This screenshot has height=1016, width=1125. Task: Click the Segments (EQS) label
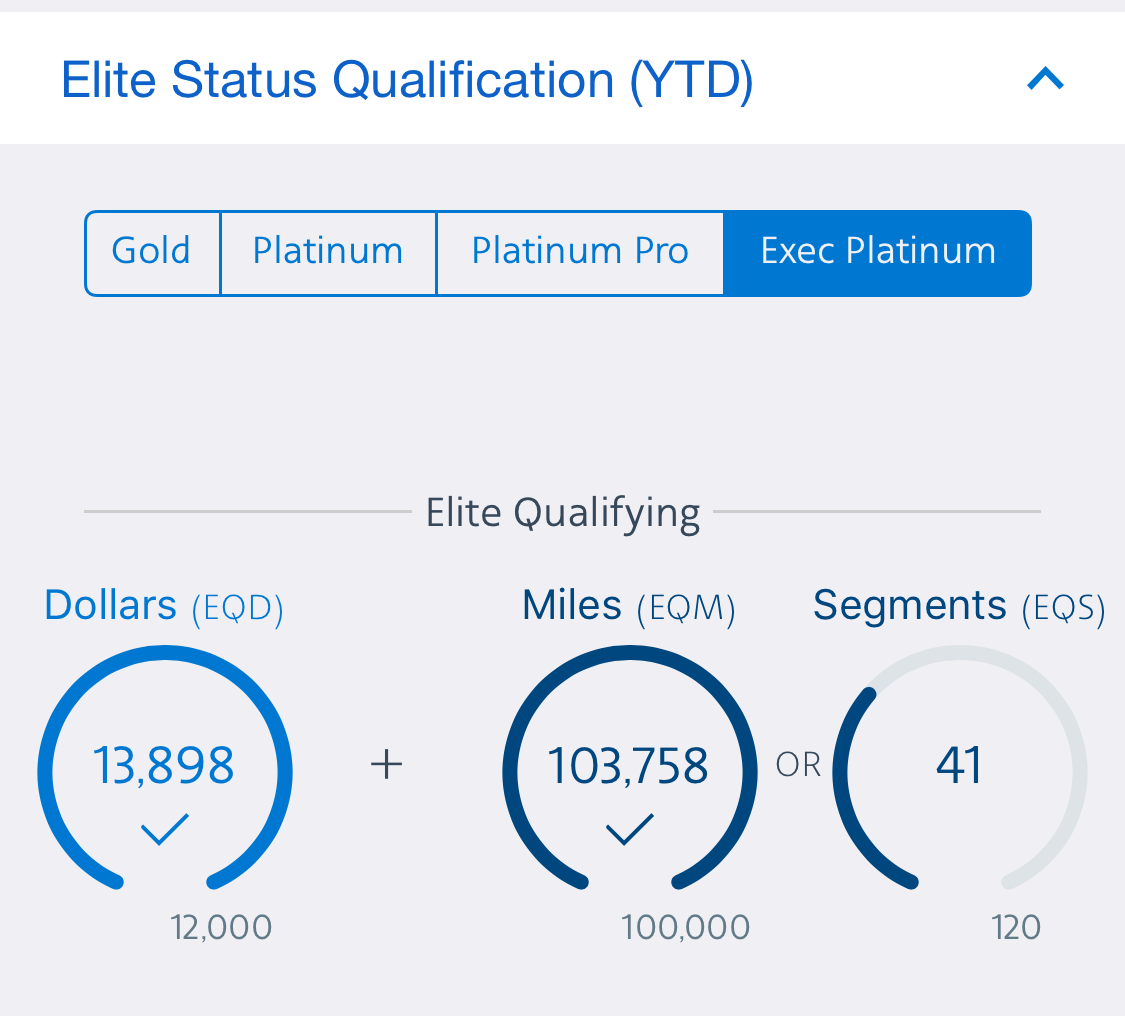tap(958, 606)
